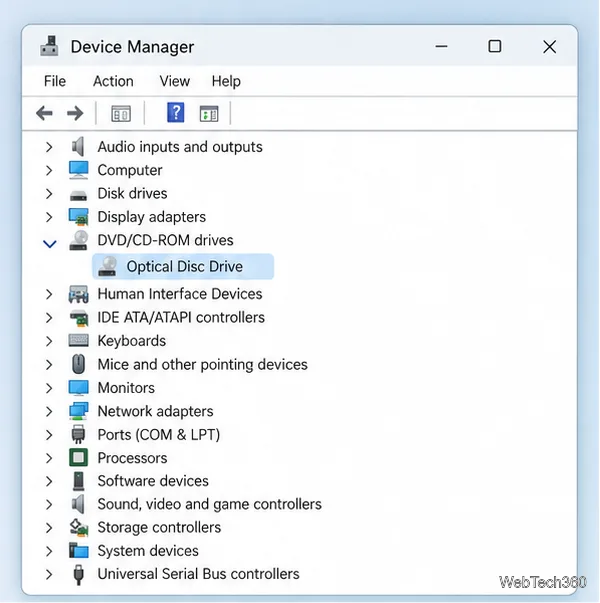Expand the Software devices chevron
600x603 pixels.
pyautogui.click(x=49, y=481)
